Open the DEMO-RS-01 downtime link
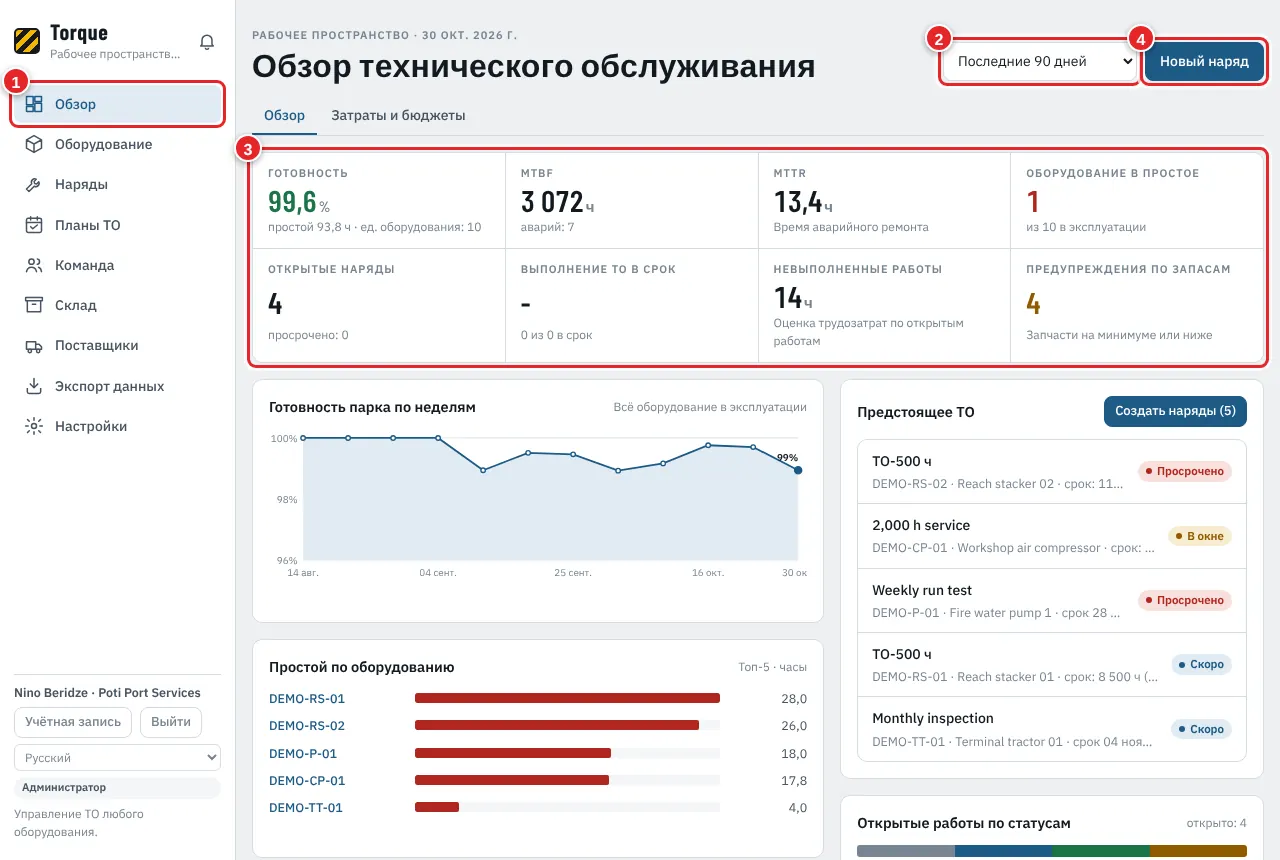Viewport: 1280px width, 860px height. [x=307, y=698]
